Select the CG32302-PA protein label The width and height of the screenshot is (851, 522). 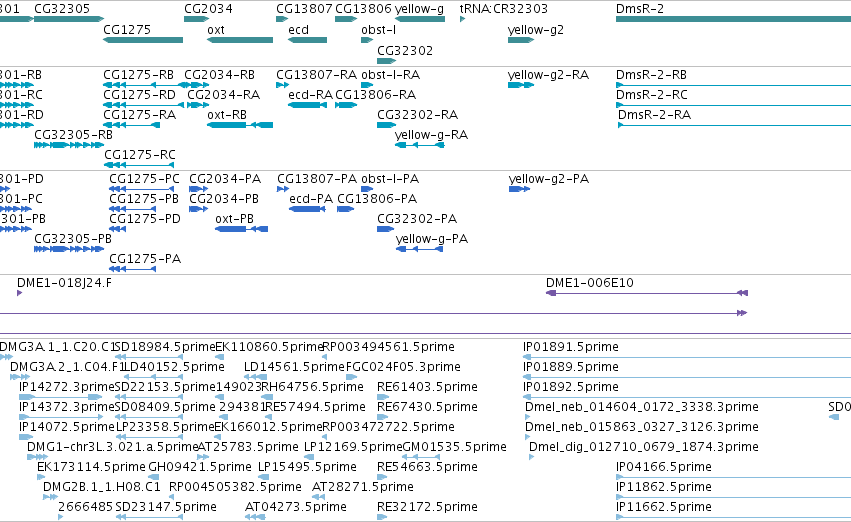(417, 219)
